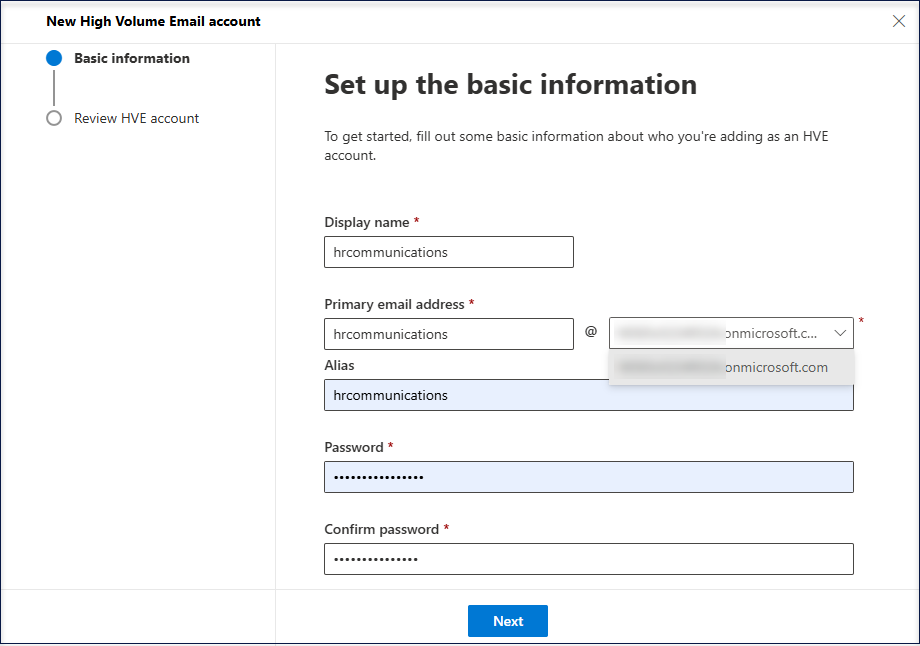Click the Confirm password label text
The width and height of the screenshot is (920, 646).
click(x=381, y=529)
